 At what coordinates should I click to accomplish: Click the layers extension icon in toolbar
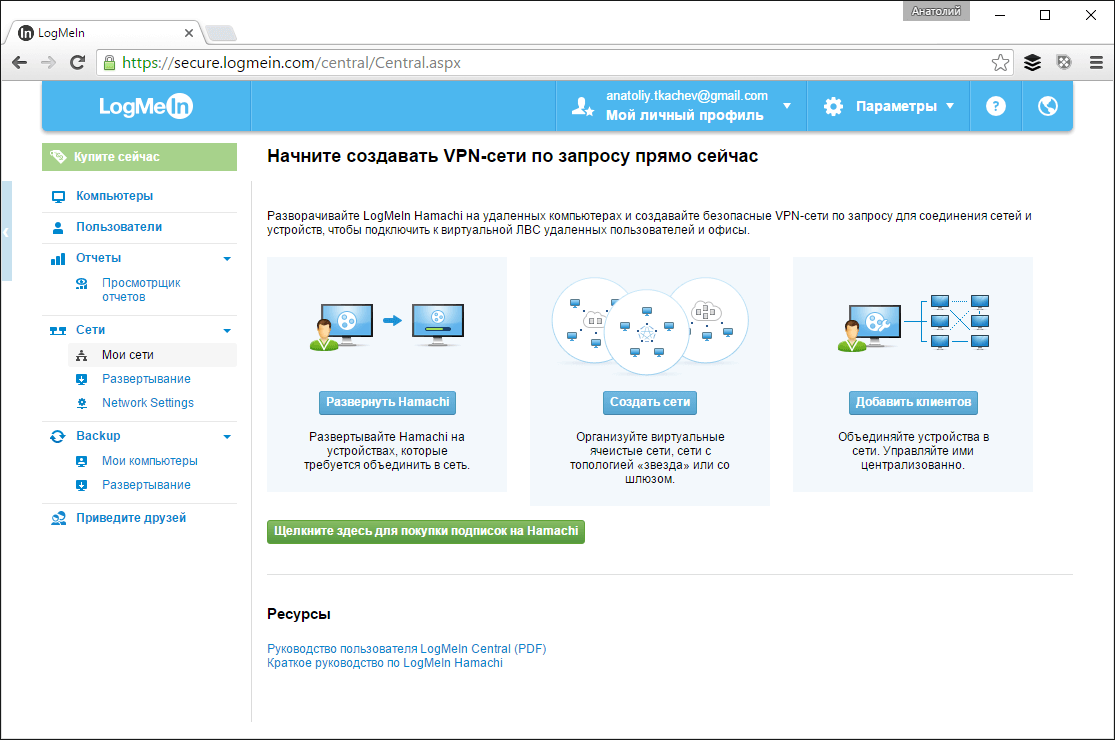pos(1033,63)
